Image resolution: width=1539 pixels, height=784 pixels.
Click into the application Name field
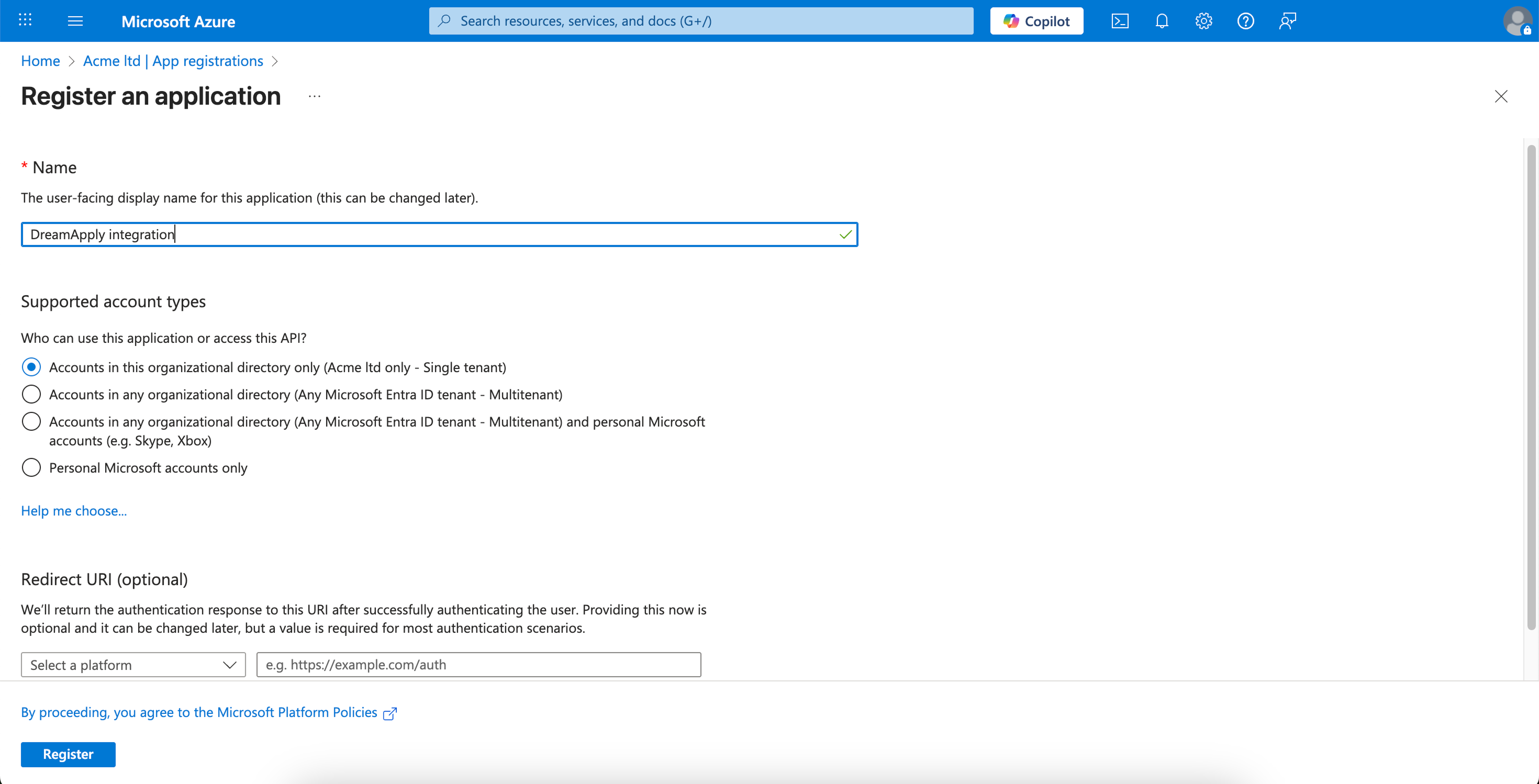[x=439, y=234]
